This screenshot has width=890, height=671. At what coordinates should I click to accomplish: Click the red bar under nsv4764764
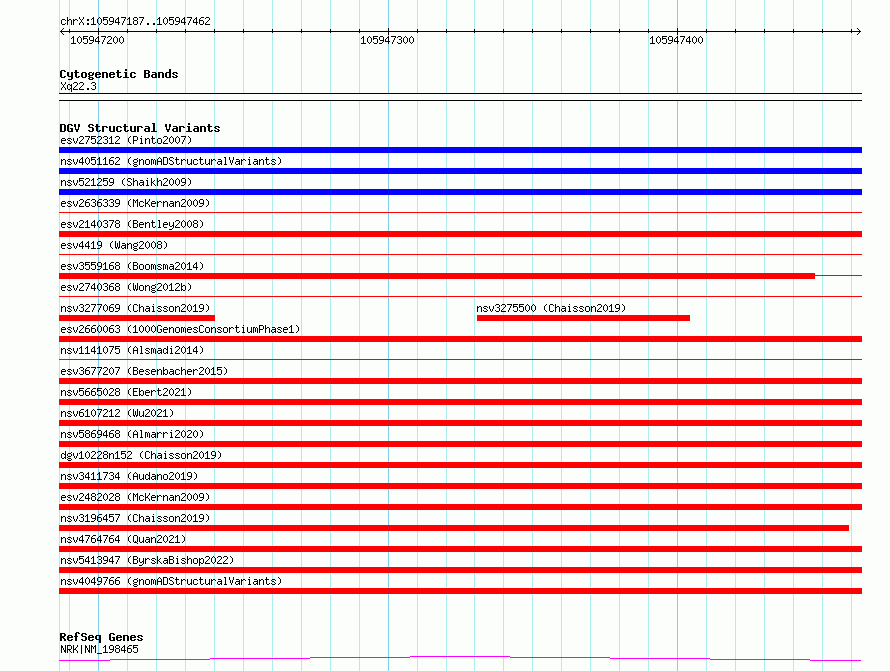click(x=460, y=549)
